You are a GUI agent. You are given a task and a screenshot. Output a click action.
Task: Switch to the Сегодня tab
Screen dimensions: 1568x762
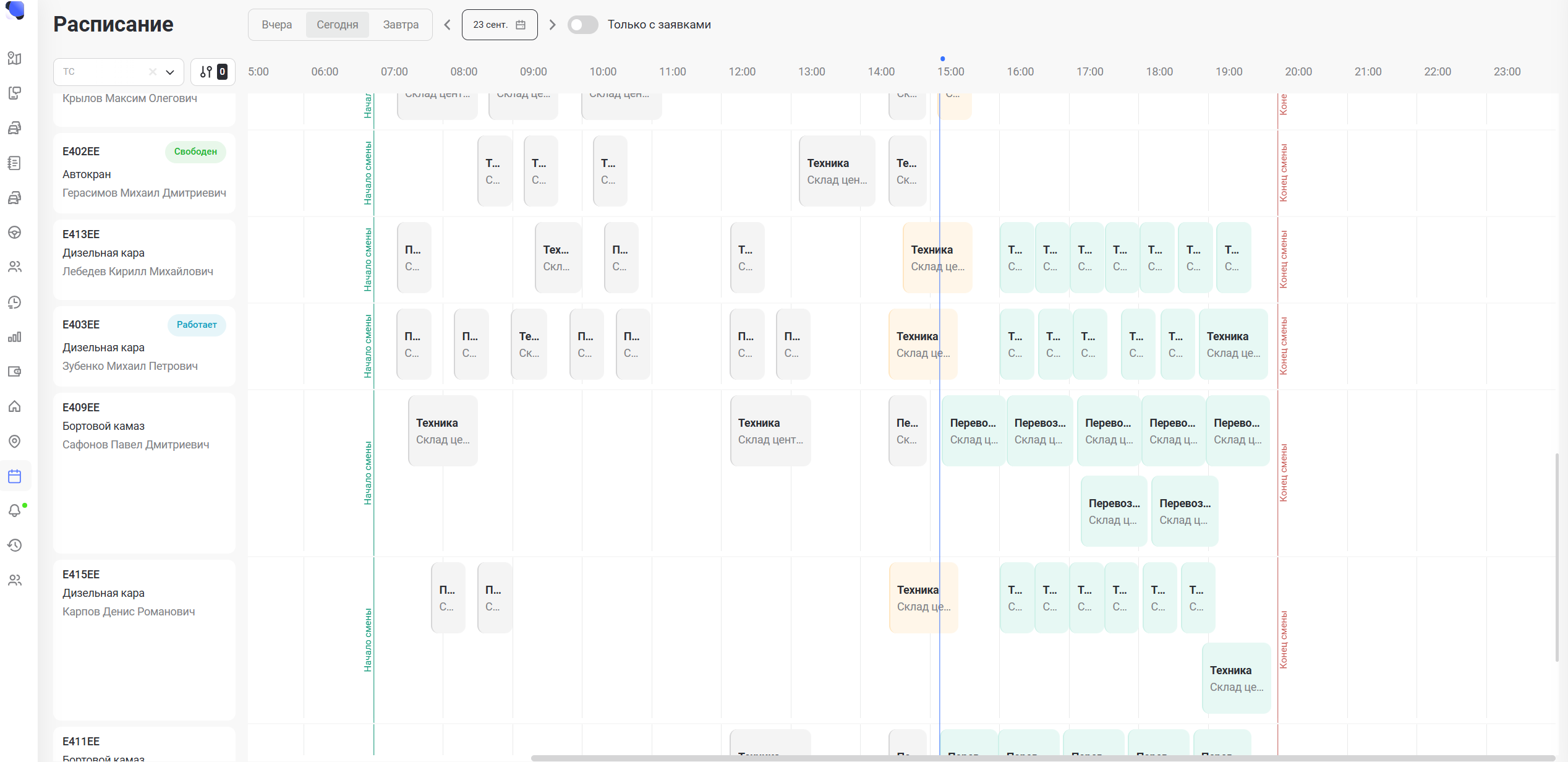pos(338,25)
